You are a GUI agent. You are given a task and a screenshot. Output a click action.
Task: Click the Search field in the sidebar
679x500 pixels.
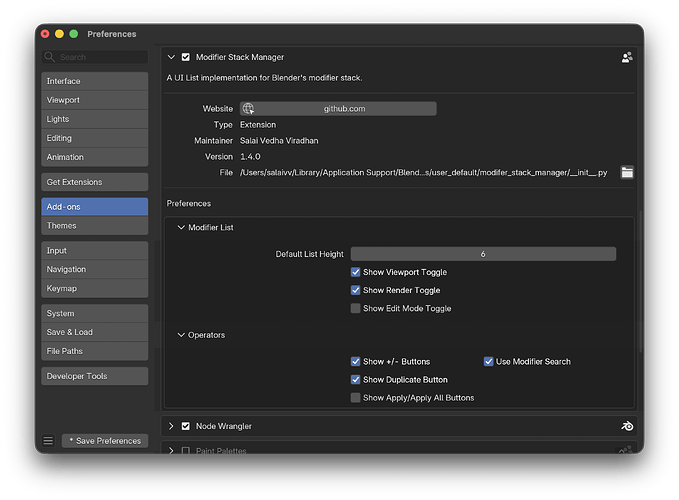pos(95,57)
